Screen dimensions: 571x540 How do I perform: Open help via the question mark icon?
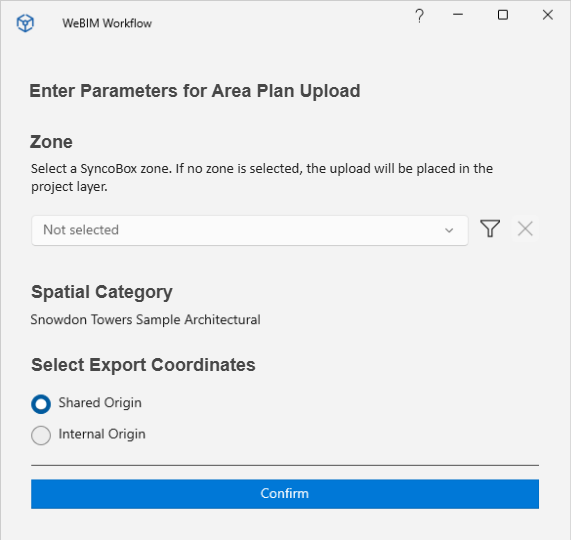click(x=420, y=16)
